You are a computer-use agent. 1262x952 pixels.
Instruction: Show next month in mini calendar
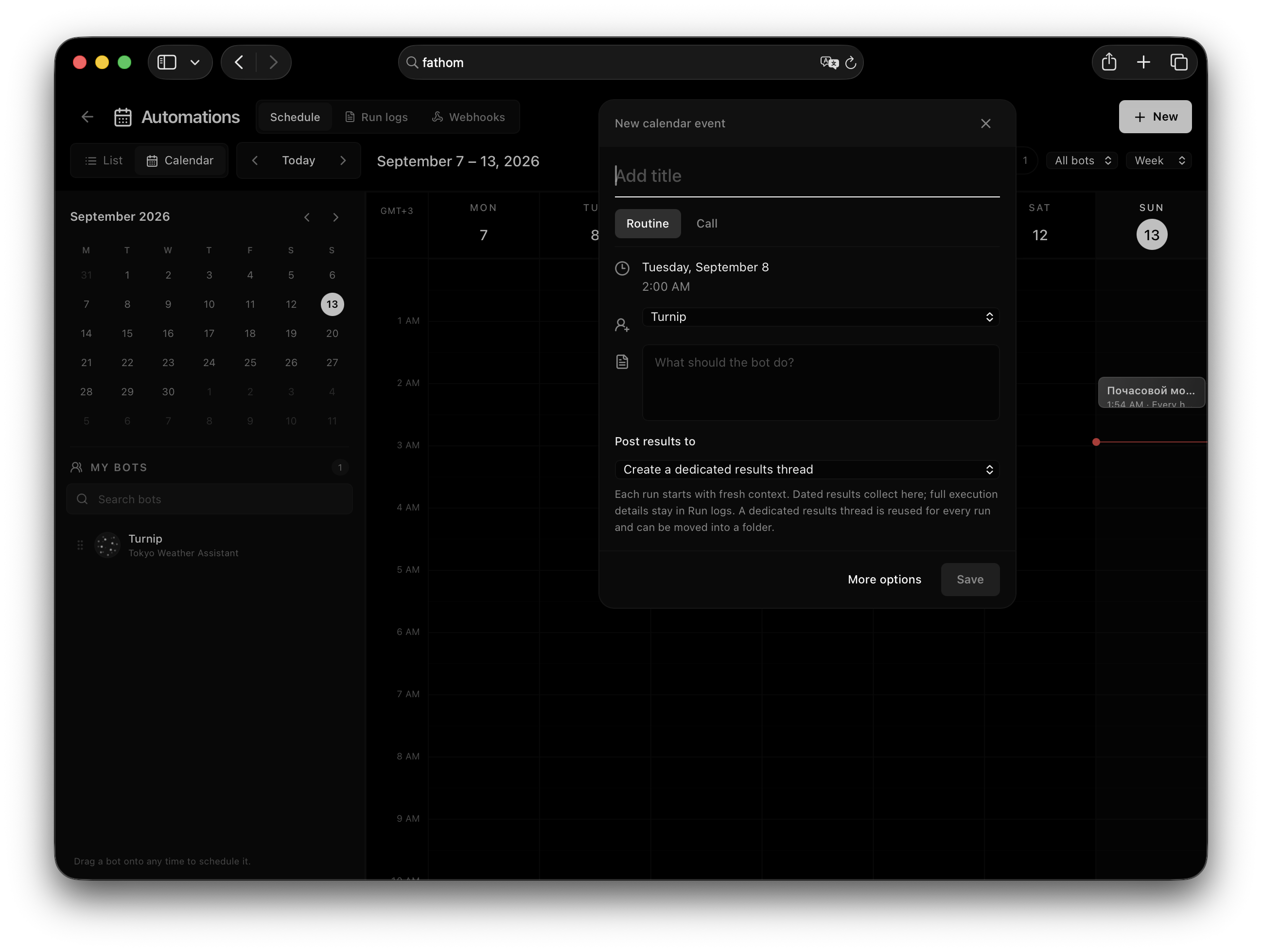tap(335, 217)
